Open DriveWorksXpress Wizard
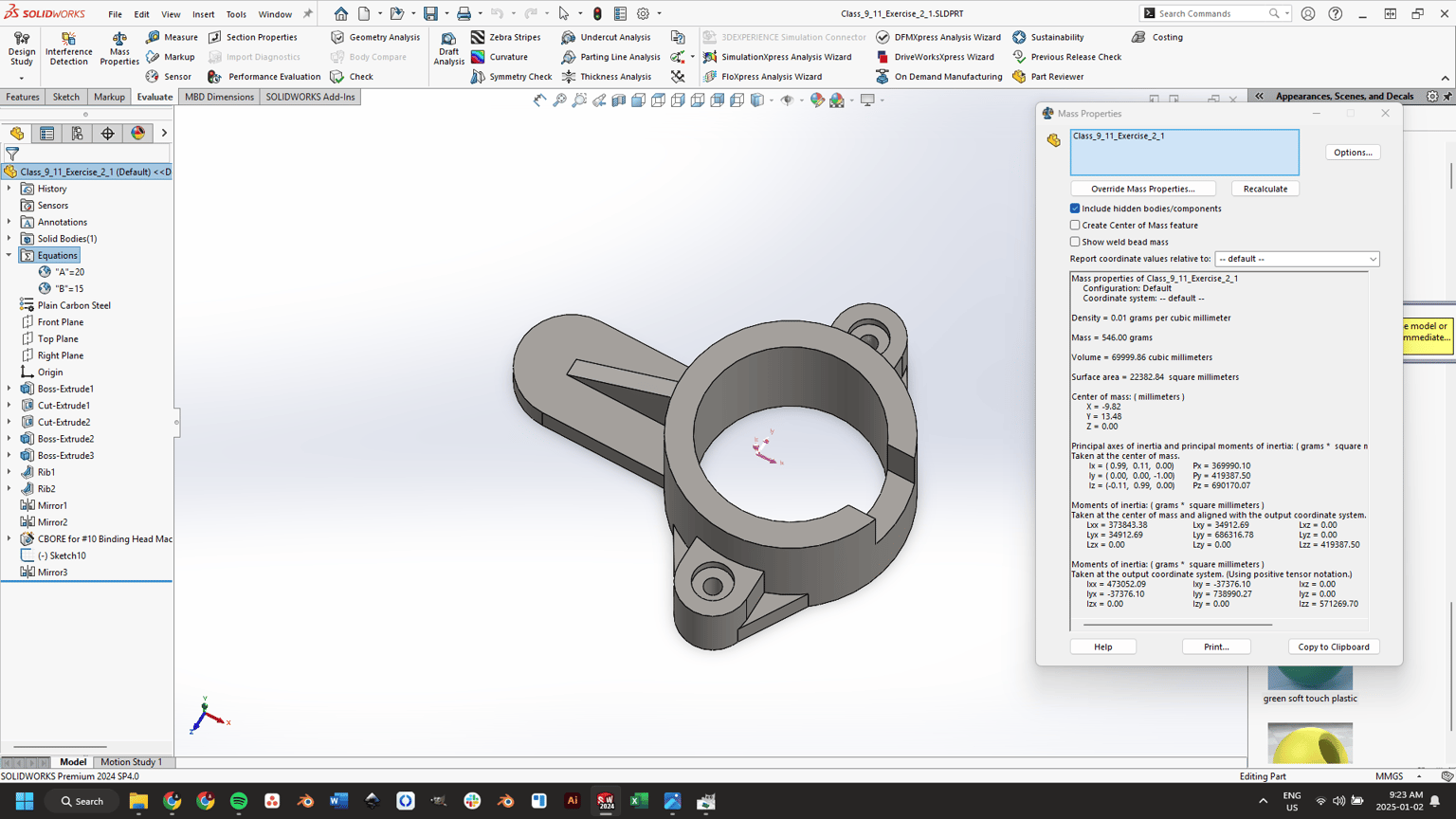The width and height of the screenshot is (1456, 819). click(x=934, y=57)
